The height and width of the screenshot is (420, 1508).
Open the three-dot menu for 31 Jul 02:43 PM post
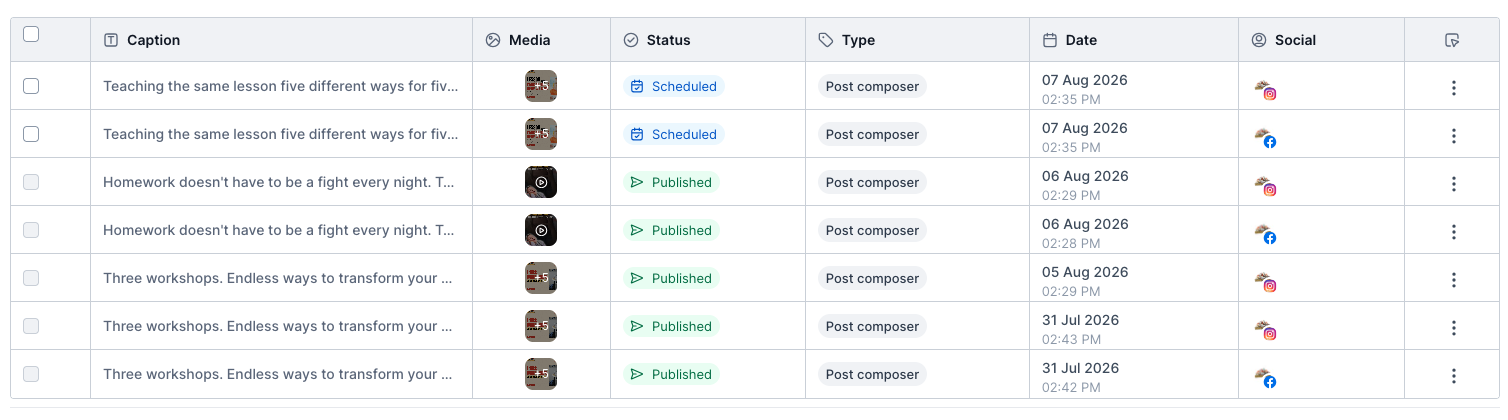[1454, 327]
